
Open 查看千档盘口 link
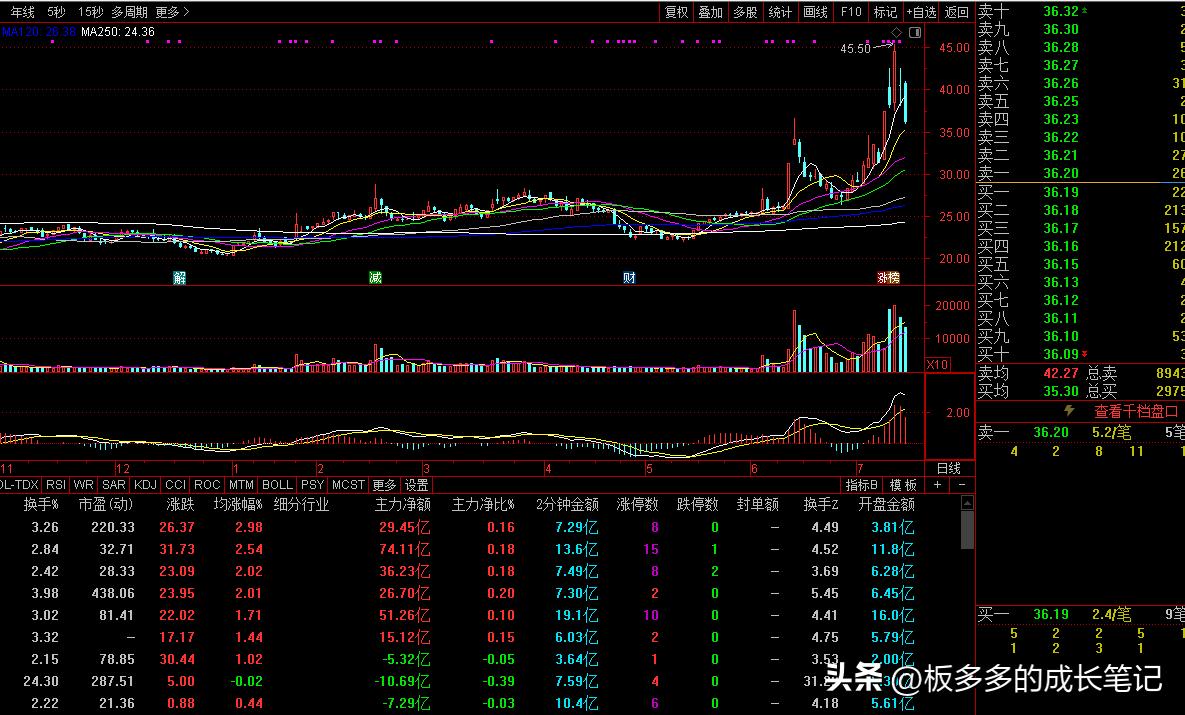pos(1137,411)
